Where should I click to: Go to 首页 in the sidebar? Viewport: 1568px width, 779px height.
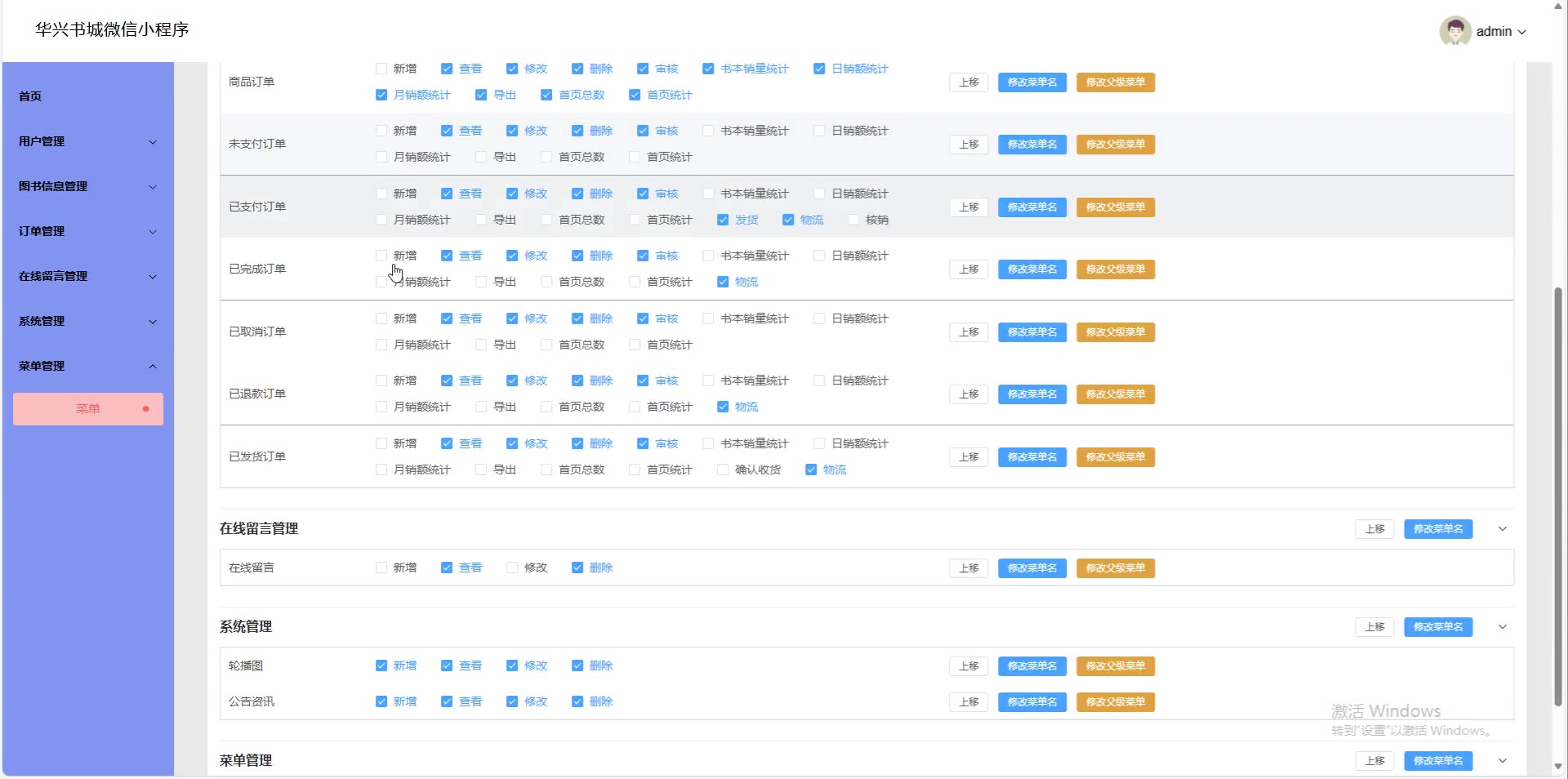pos(88,96)
